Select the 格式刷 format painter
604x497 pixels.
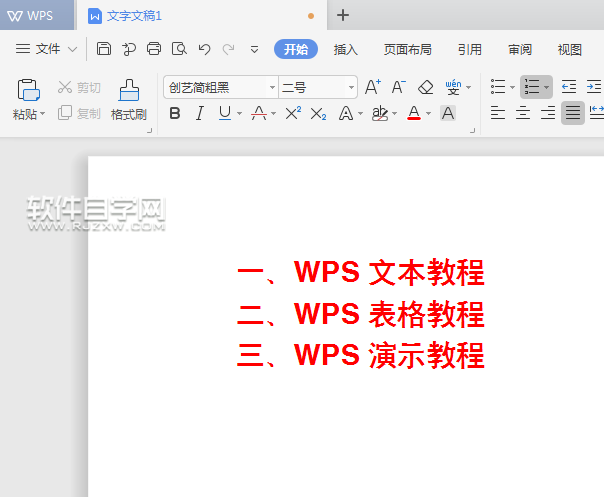coord(129,100)
